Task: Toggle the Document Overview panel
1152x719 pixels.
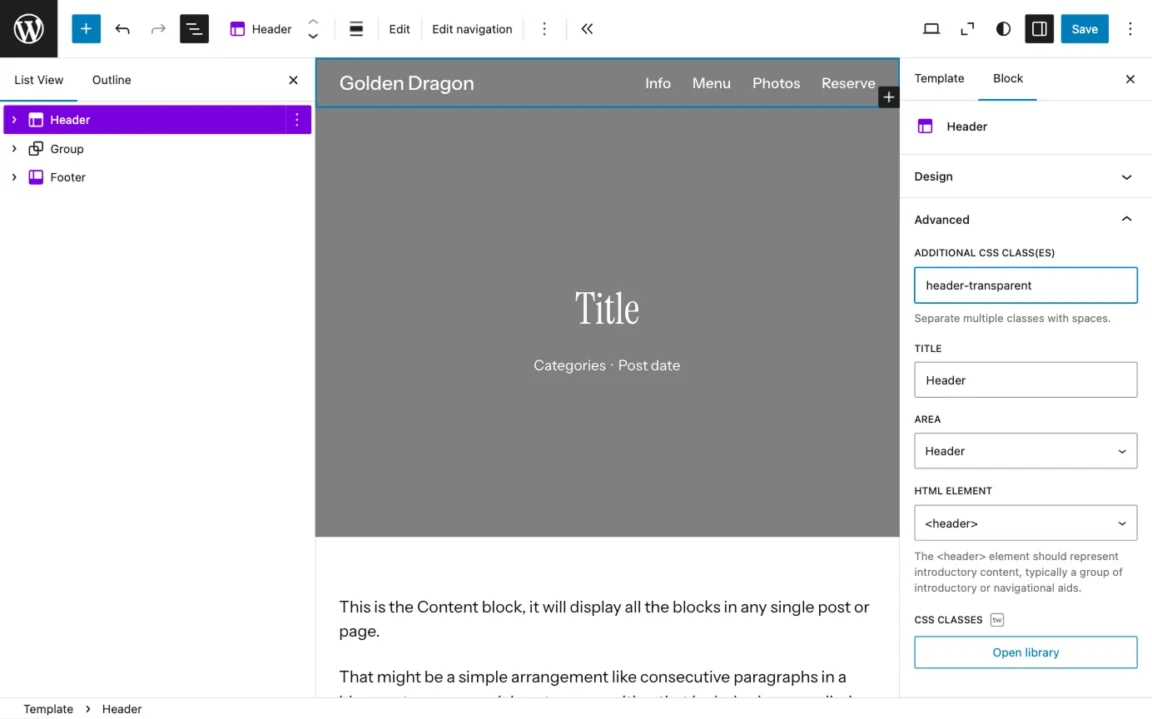Action: point(194,28)
